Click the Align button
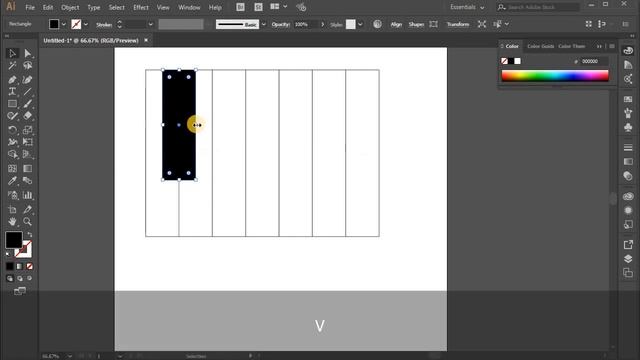The height and width of the screenshot is (360, 640). pos(396,24)
